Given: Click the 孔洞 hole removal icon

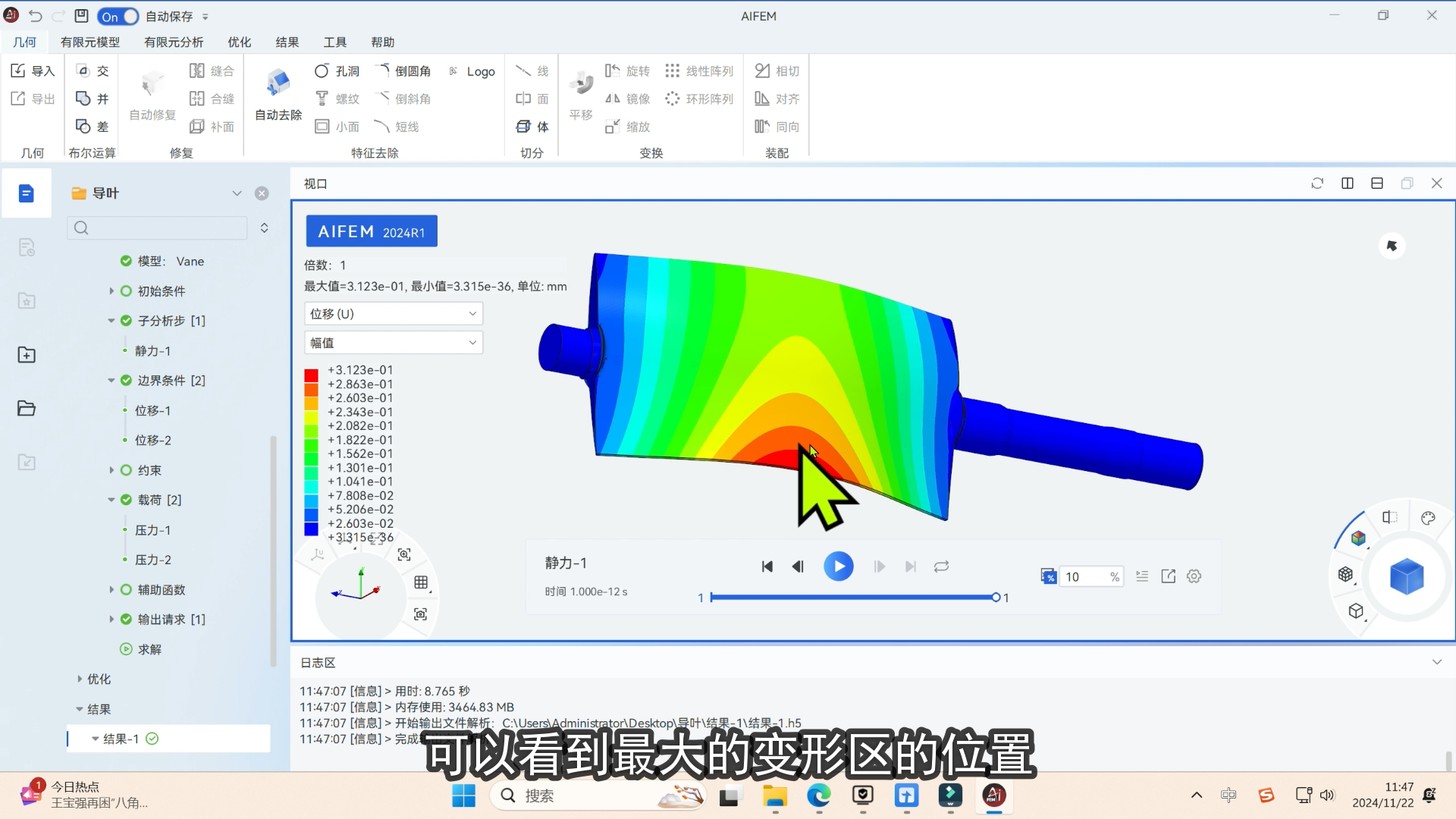Looking at the screenshot, I should [x=322, y=71].
